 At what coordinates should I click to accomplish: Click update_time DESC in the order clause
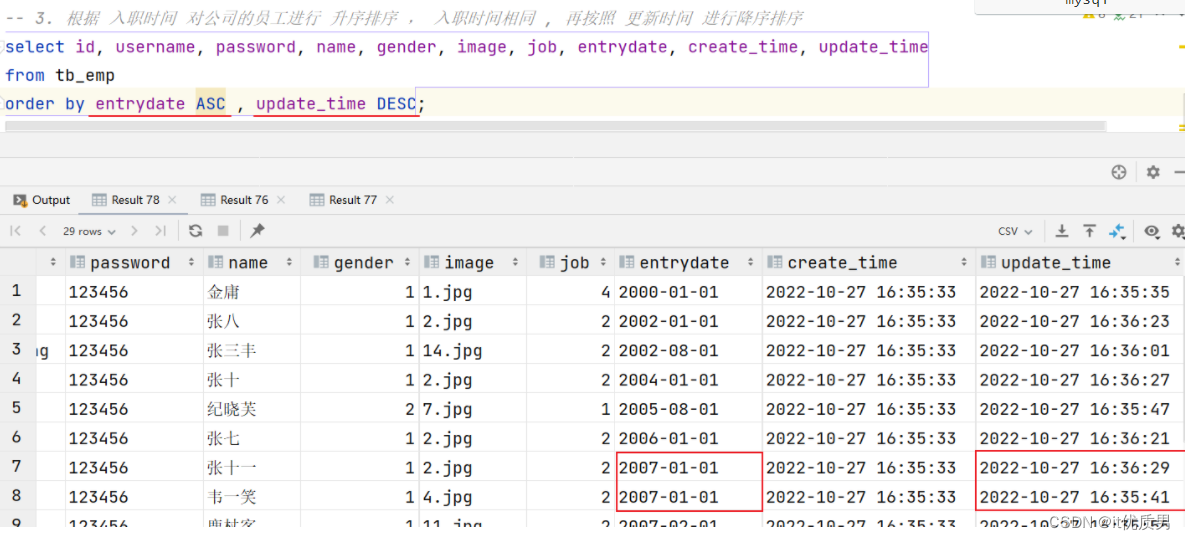tap(336, 104)
